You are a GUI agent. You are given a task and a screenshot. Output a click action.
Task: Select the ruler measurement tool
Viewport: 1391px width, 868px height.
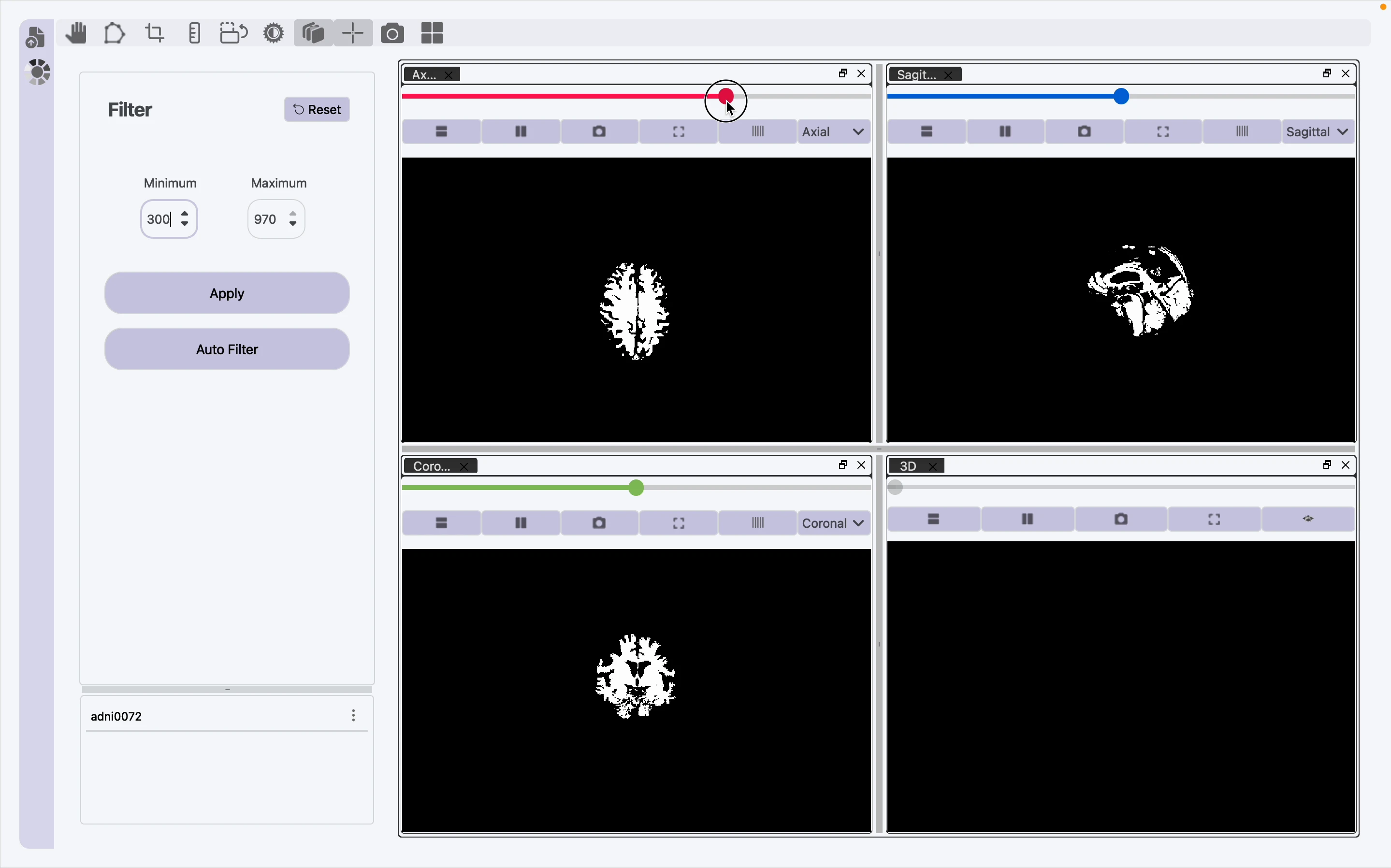tap(194, 33)
